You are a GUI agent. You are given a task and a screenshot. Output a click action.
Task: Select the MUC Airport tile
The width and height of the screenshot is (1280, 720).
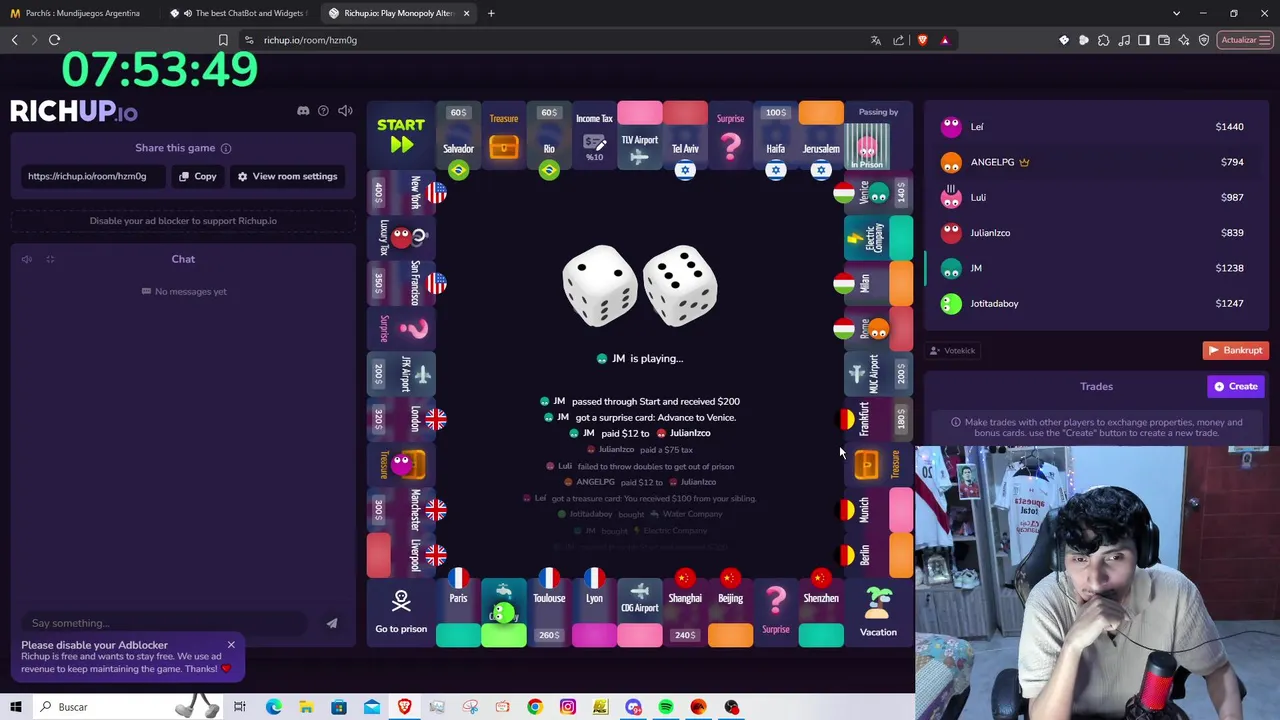coord(876,374)
